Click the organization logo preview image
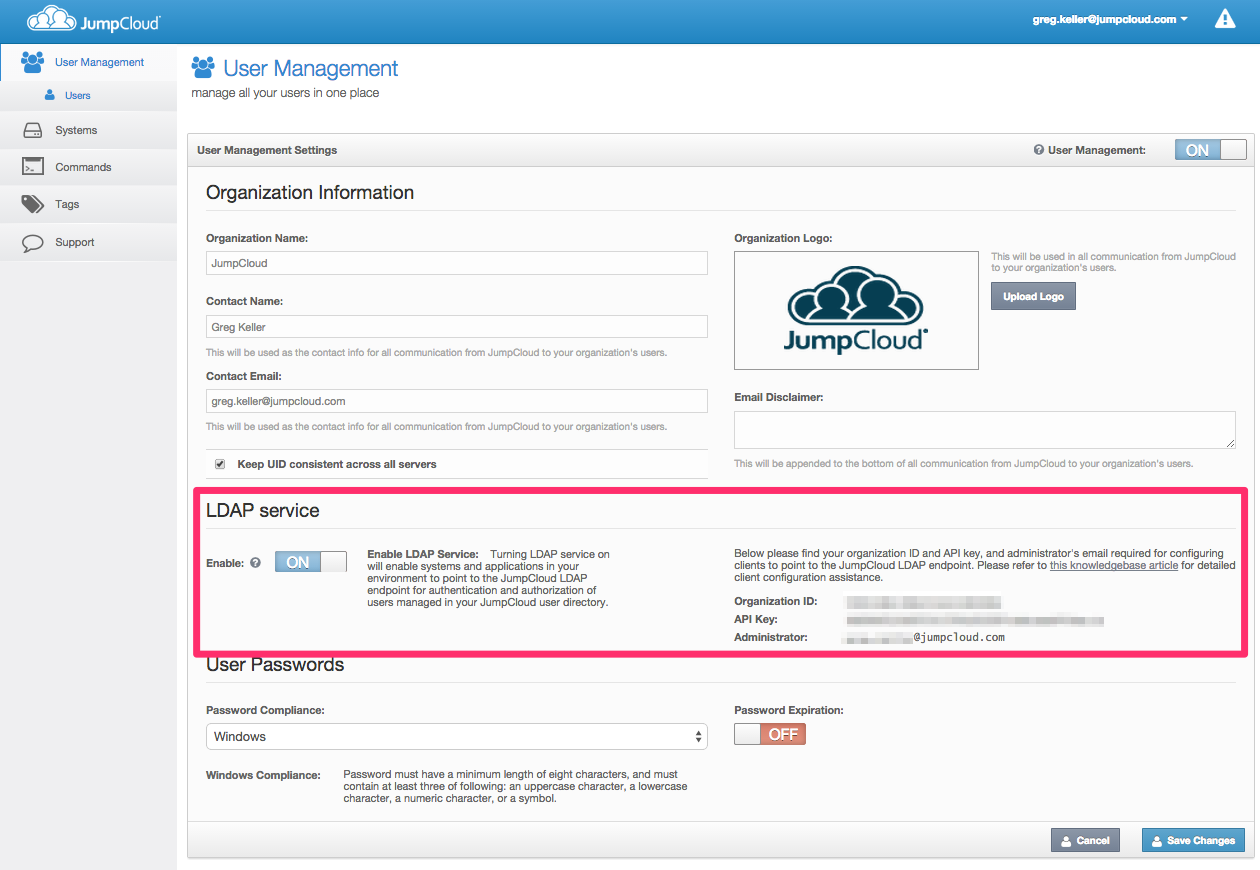Screen dimensions: 1260x870 (856, 310)
